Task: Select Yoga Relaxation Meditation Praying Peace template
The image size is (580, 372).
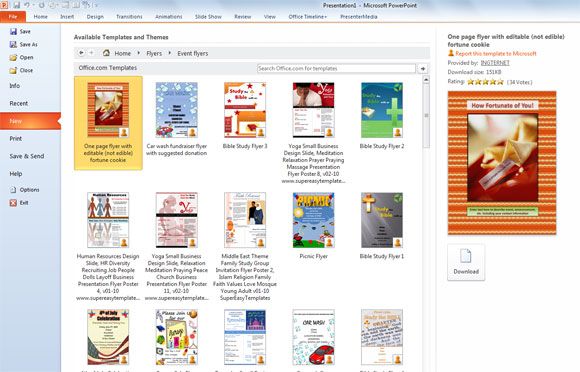Action: [176, 220]
